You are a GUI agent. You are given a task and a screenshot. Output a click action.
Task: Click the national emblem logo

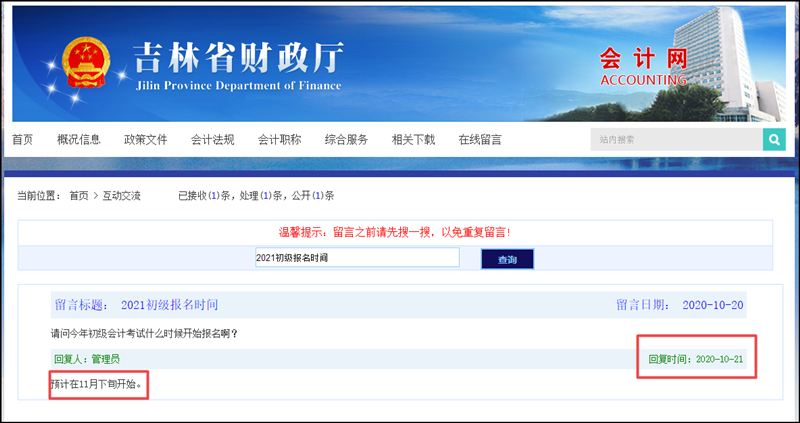pyautogui.click(x=88, y=66)
